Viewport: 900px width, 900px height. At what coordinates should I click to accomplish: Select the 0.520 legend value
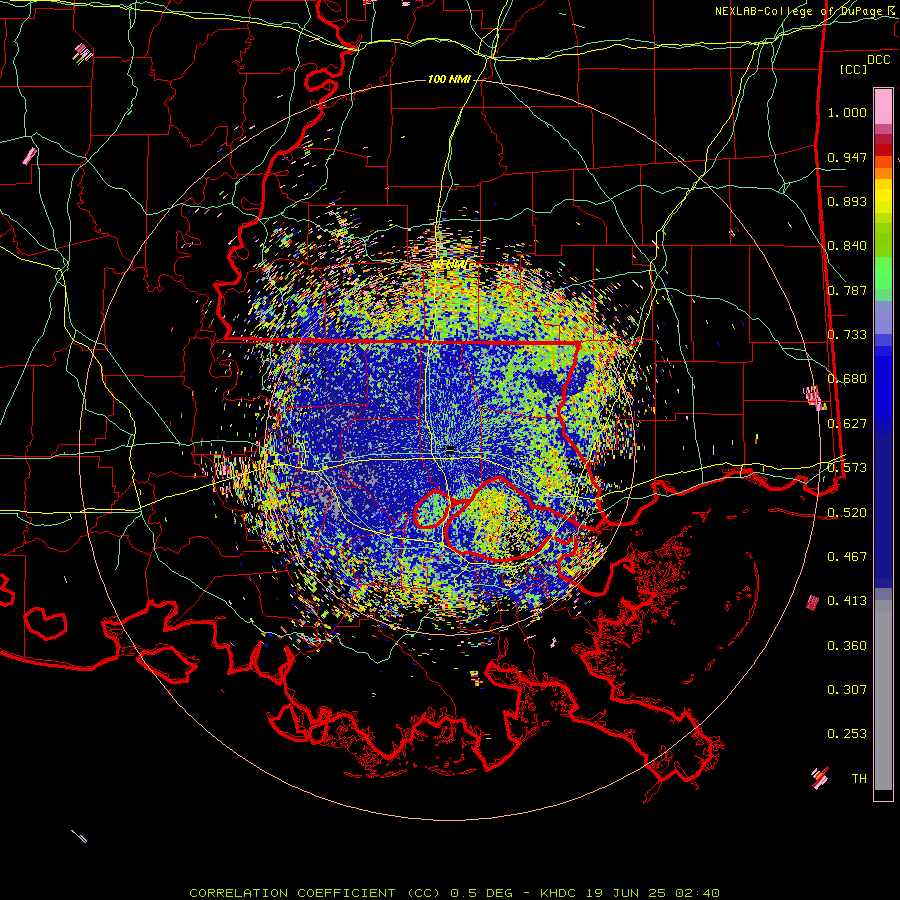(847, 512)
